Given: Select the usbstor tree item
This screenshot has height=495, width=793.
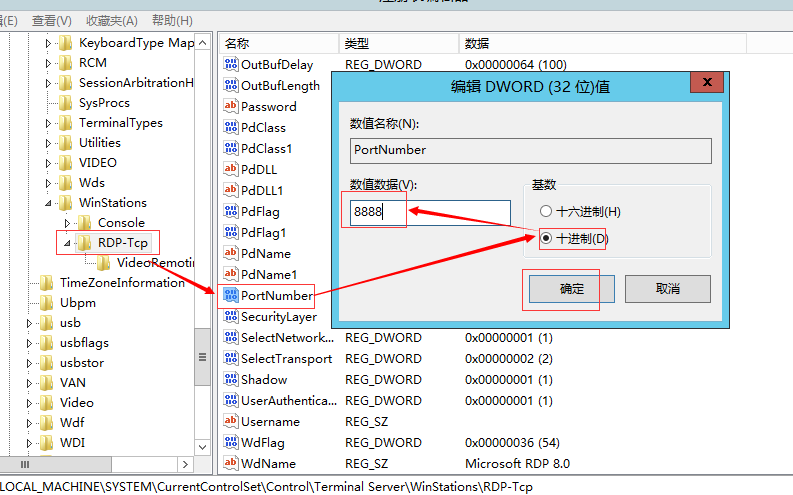Looking at the screenshot, I should (x=82, y=363).
